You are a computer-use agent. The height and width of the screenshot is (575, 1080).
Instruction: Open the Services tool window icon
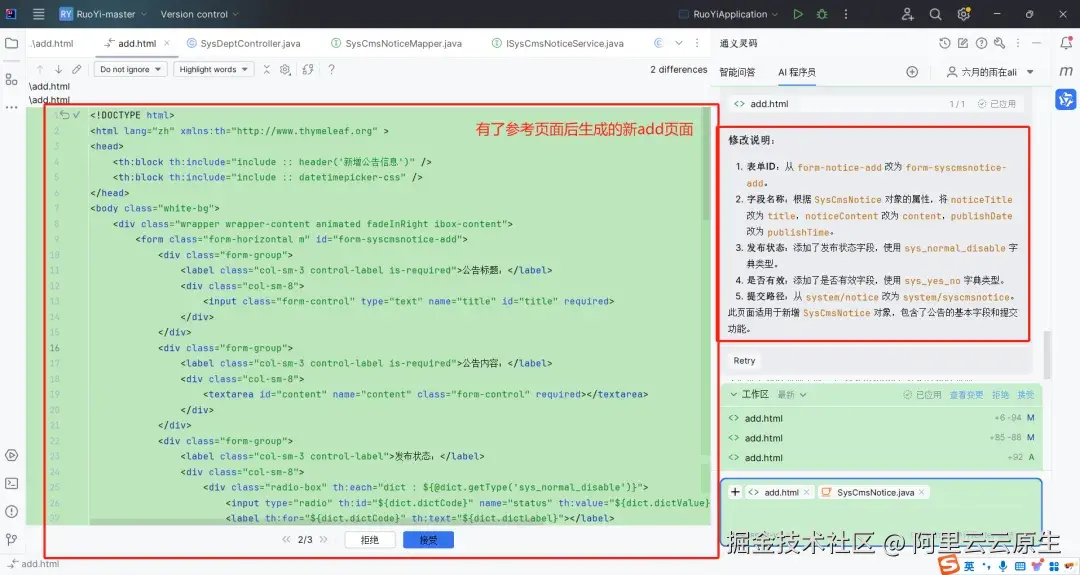tap(12, 455)
